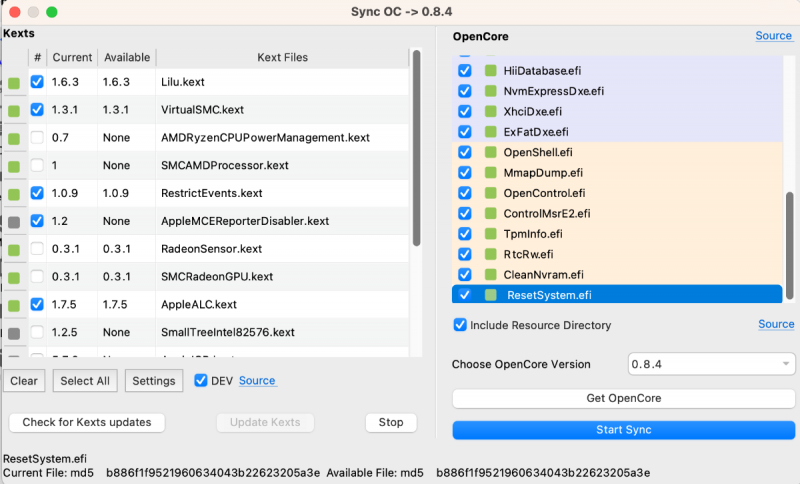This screenshot has width=800, height=484.
Task: Open the Source link beside OpenCore
Action: [x=773, y=36]
